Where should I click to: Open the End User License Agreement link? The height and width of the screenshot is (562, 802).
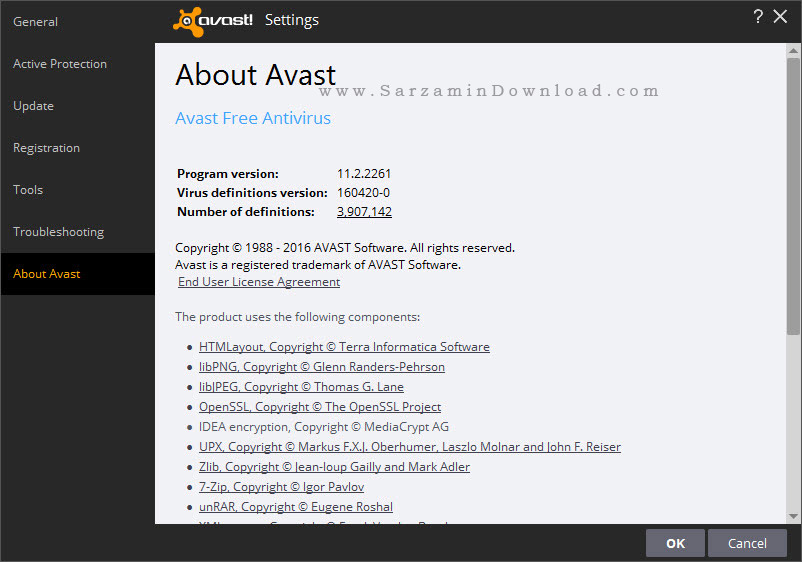259,282
